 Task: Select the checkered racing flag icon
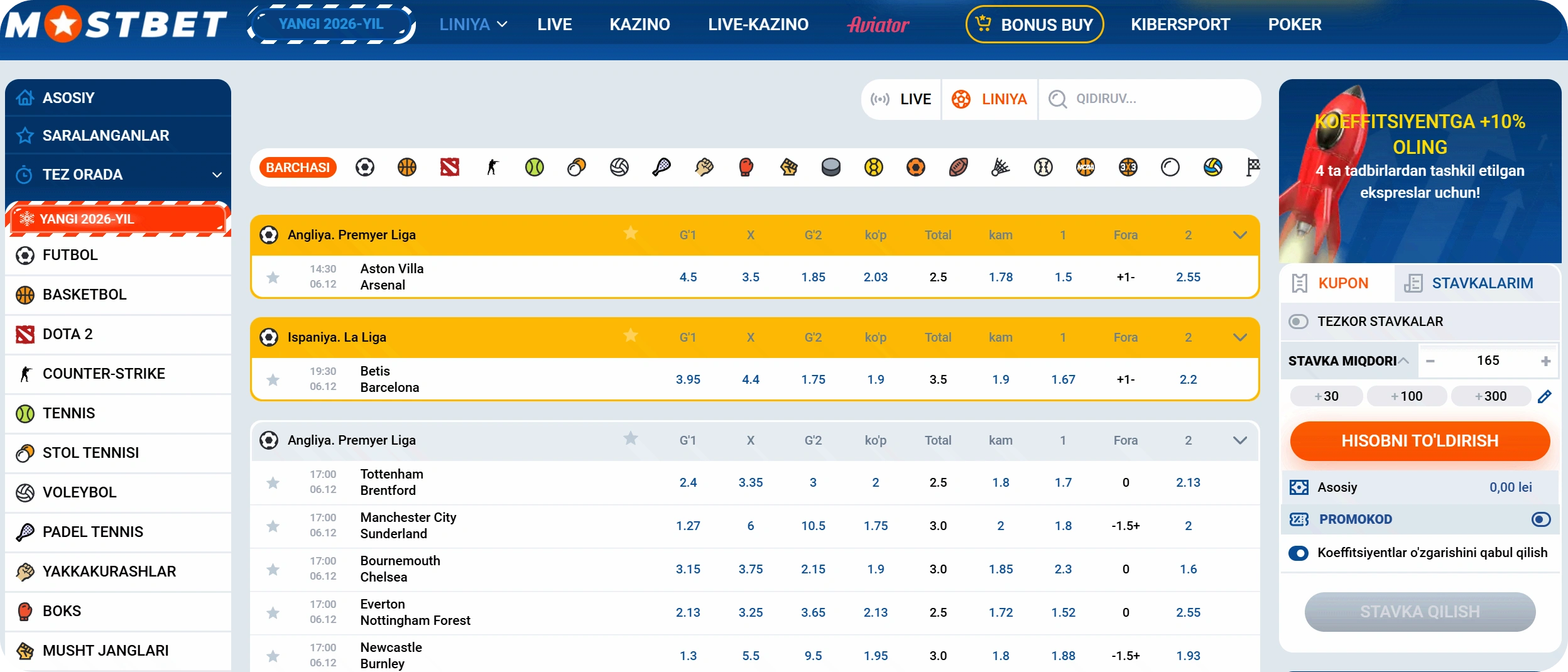(1253, 167)
